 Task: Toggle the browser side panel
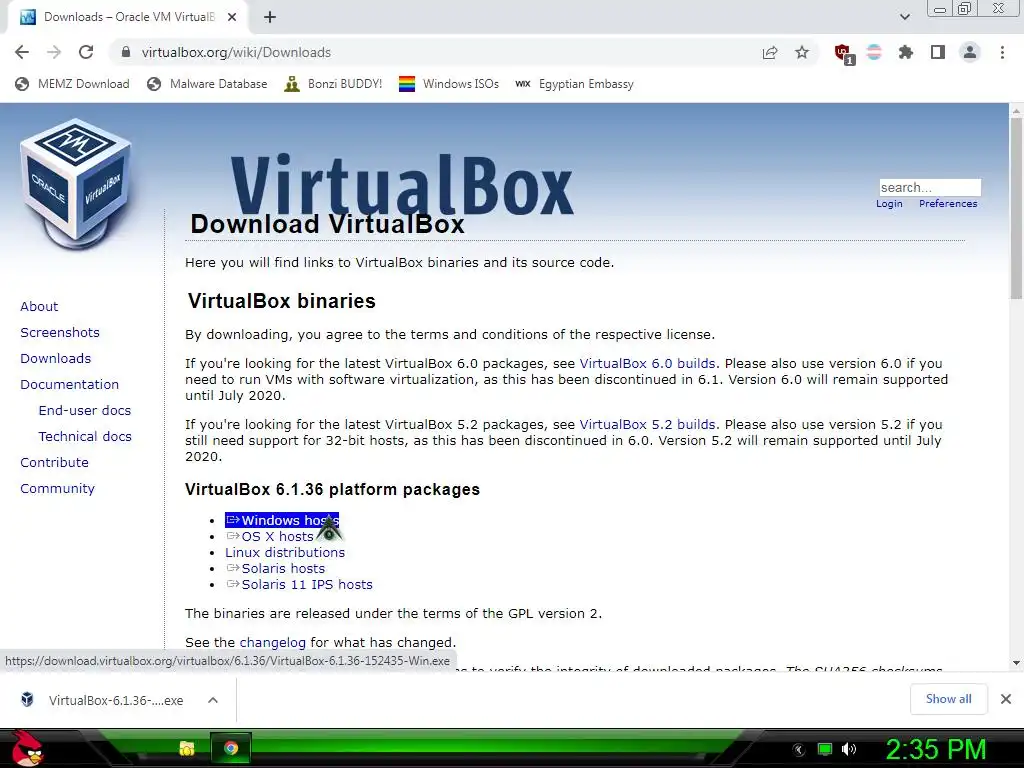[938, 52]
